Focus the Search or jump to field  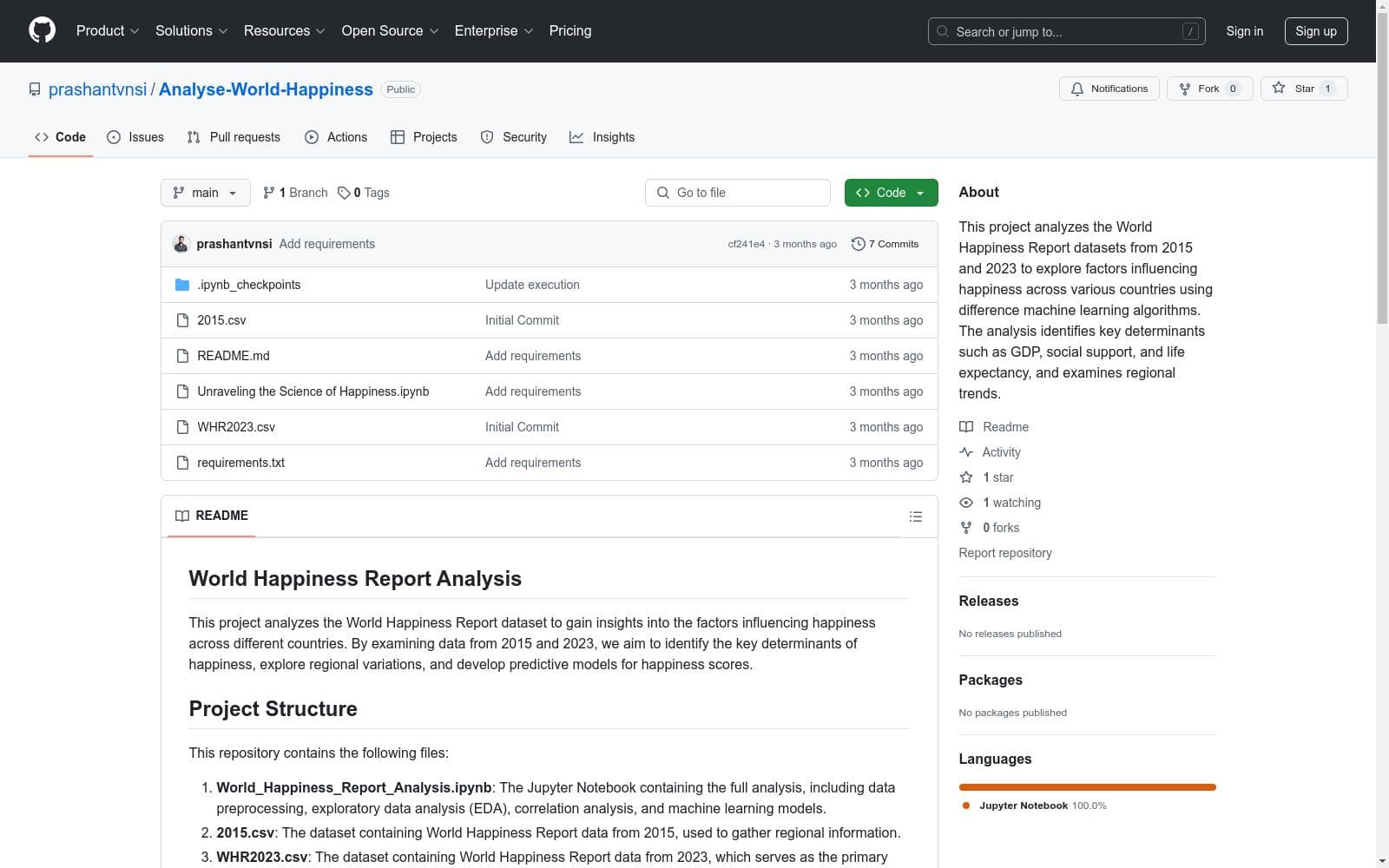[x=1067, y=31]
